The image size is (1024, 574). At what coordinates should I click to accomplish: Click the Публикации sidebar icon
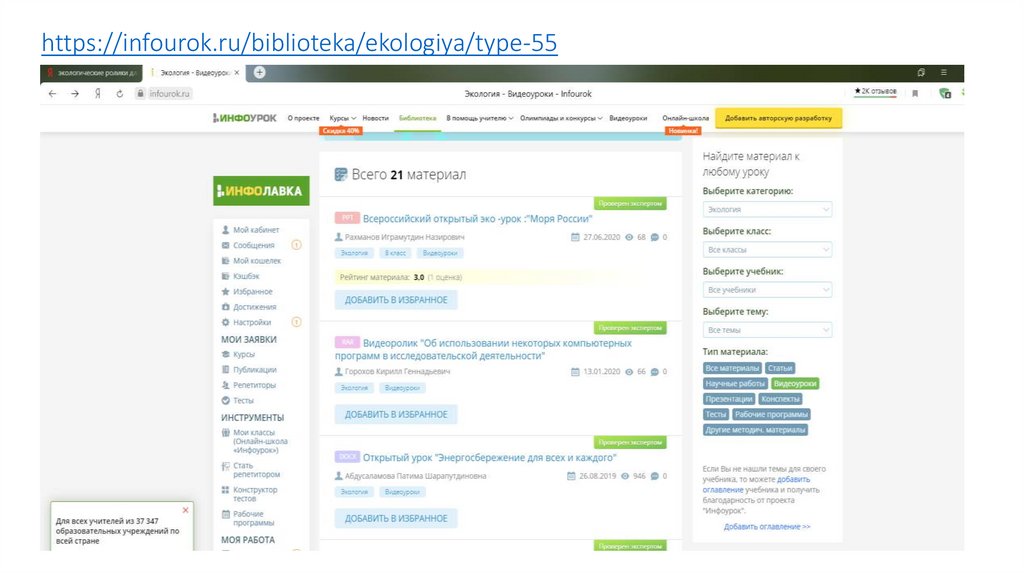tap(225, 370)
